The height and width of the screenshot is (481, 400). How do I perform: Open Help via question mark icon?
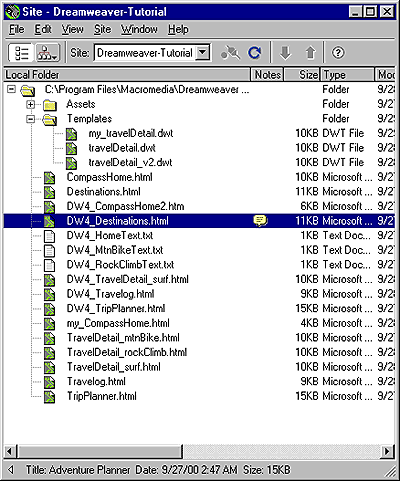[x=338, y=53]
